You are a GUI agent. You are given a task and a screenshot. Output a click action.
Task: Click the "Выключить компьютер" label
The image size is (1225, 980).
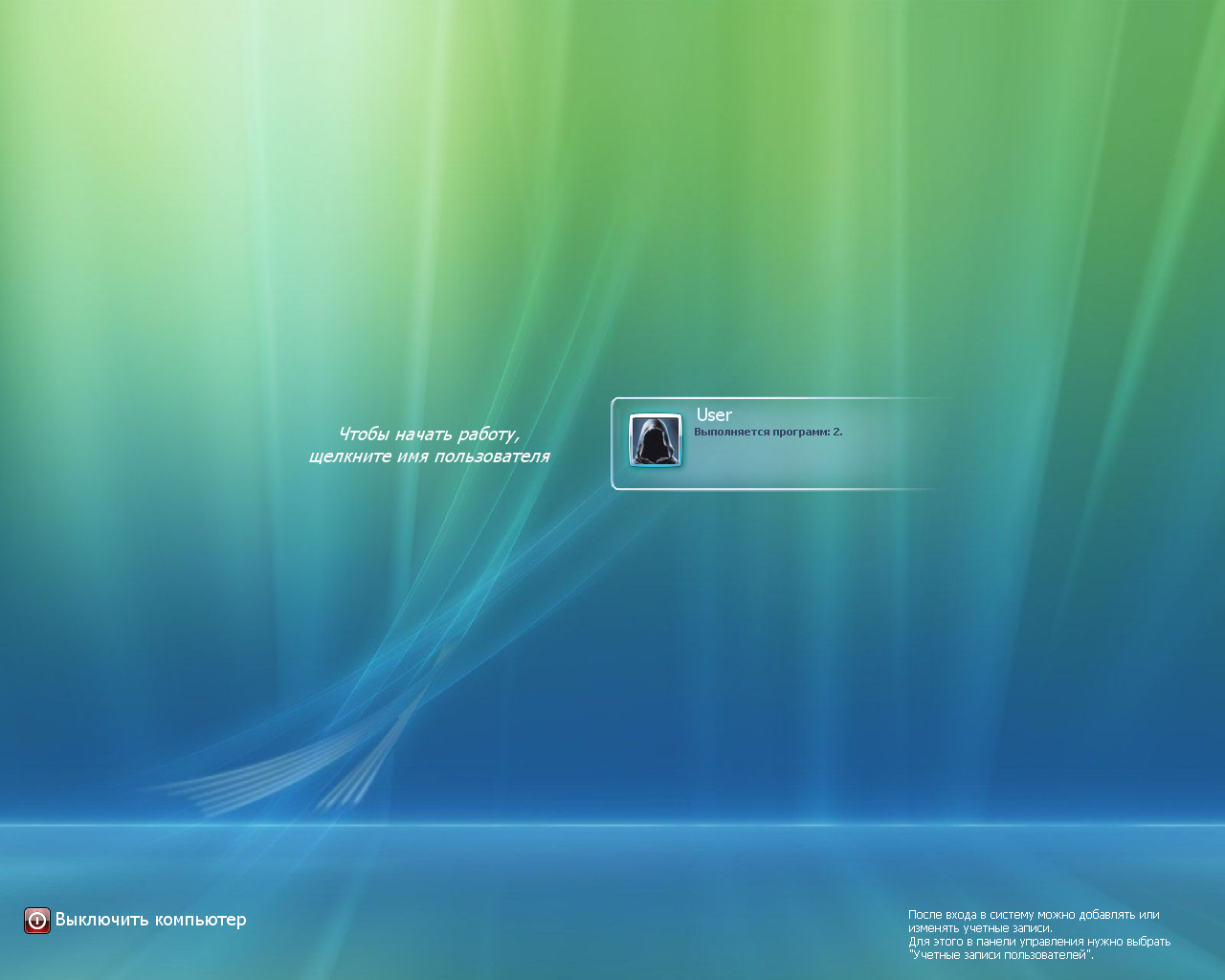pos(150,920)
